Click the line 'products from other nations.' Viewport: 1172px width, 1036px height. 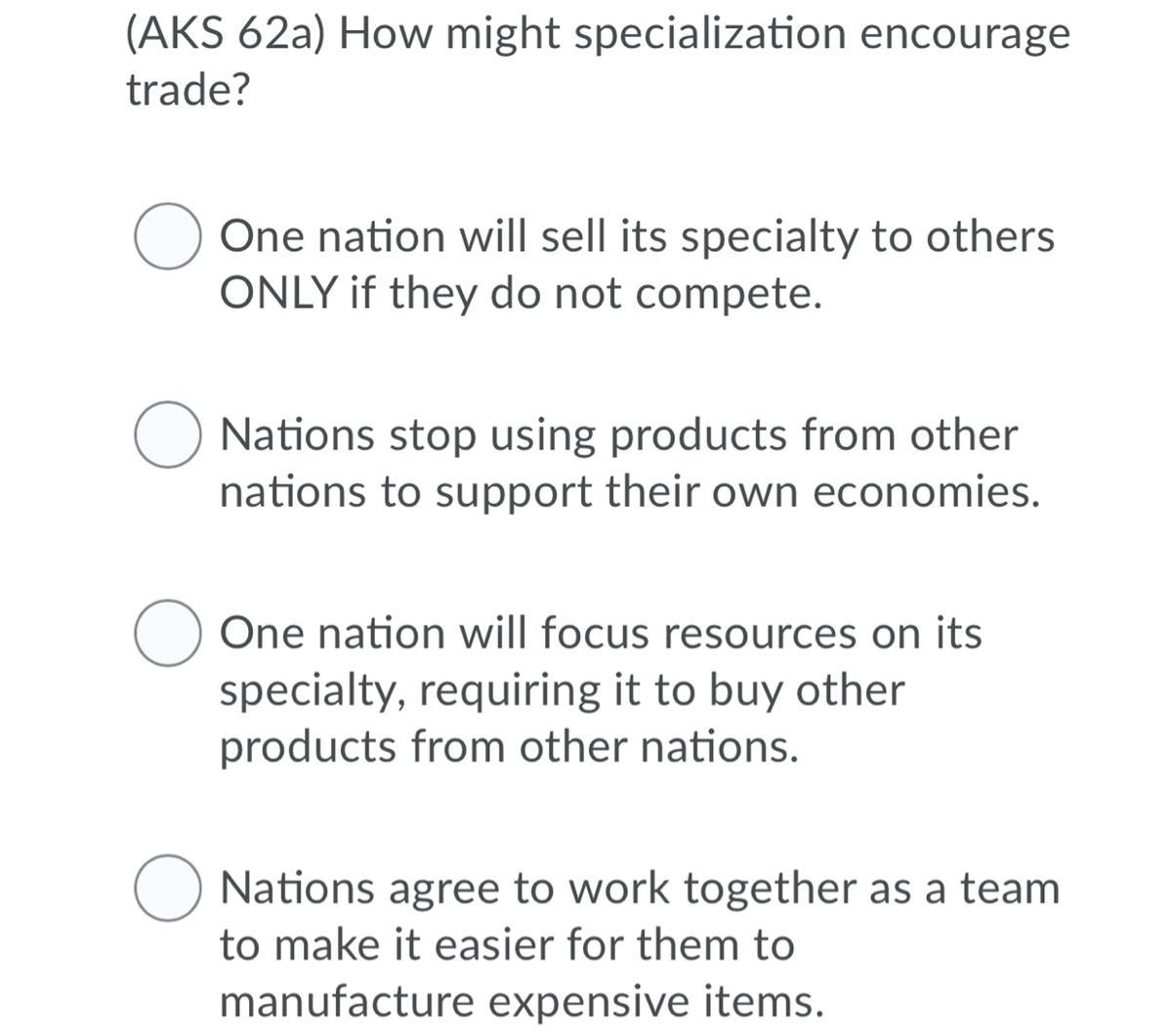[509, 747]
